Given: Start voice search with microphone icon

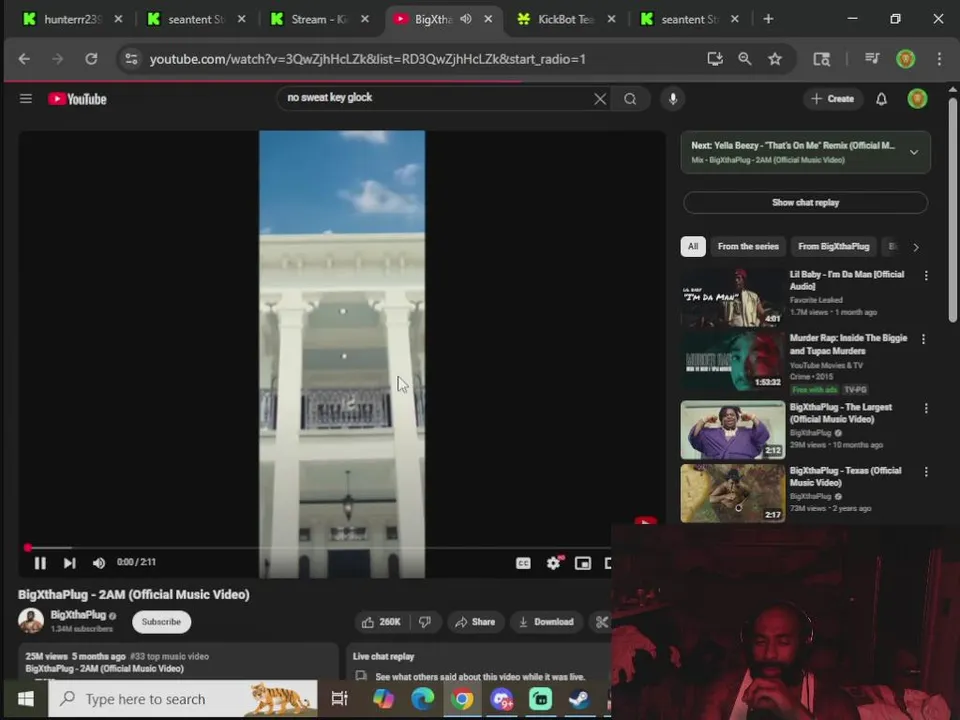Looking at the screenshot, I should point(673,99).
